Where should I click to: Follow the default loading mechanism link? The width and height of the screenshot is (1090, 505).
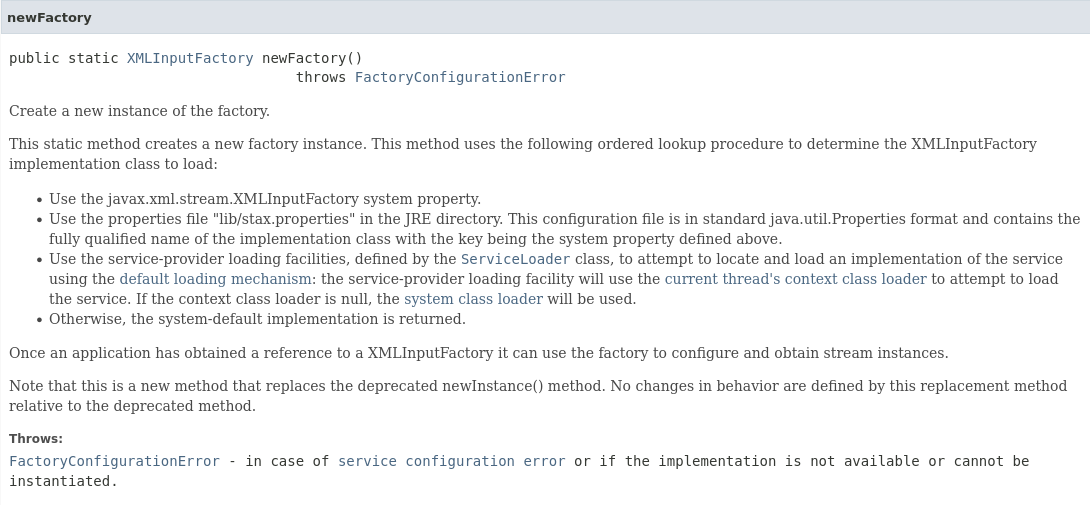215,279
